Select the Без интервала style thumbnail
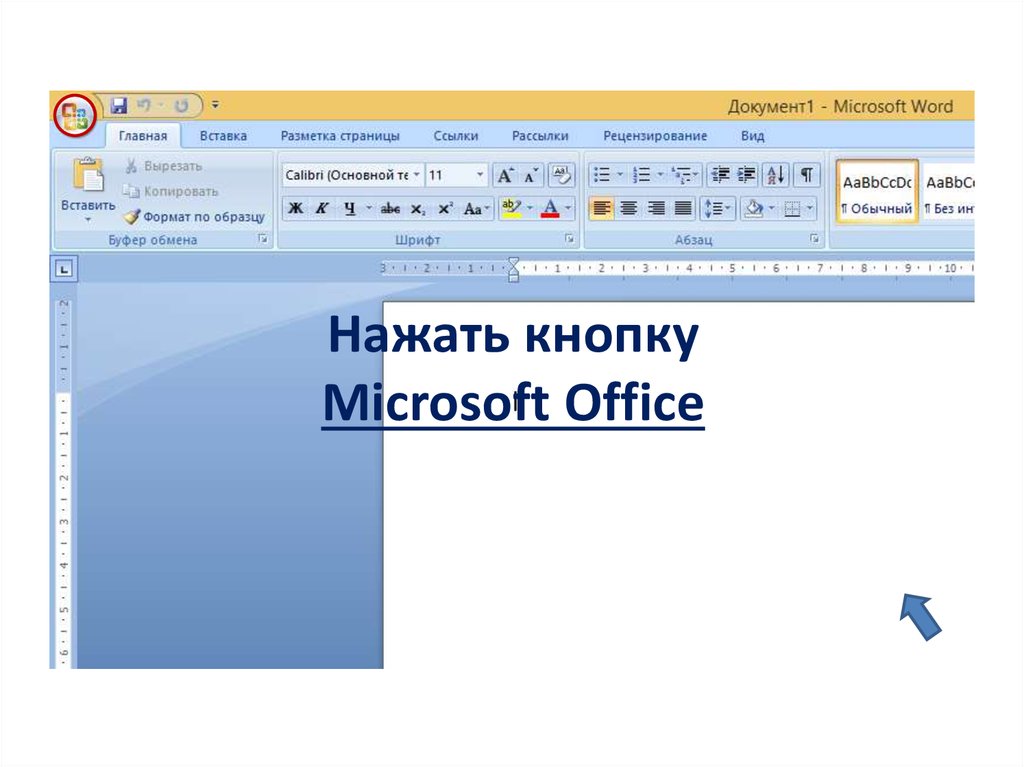Image resolution: width=1024 pixels, height=767 pixels. [x=948, y=192]
